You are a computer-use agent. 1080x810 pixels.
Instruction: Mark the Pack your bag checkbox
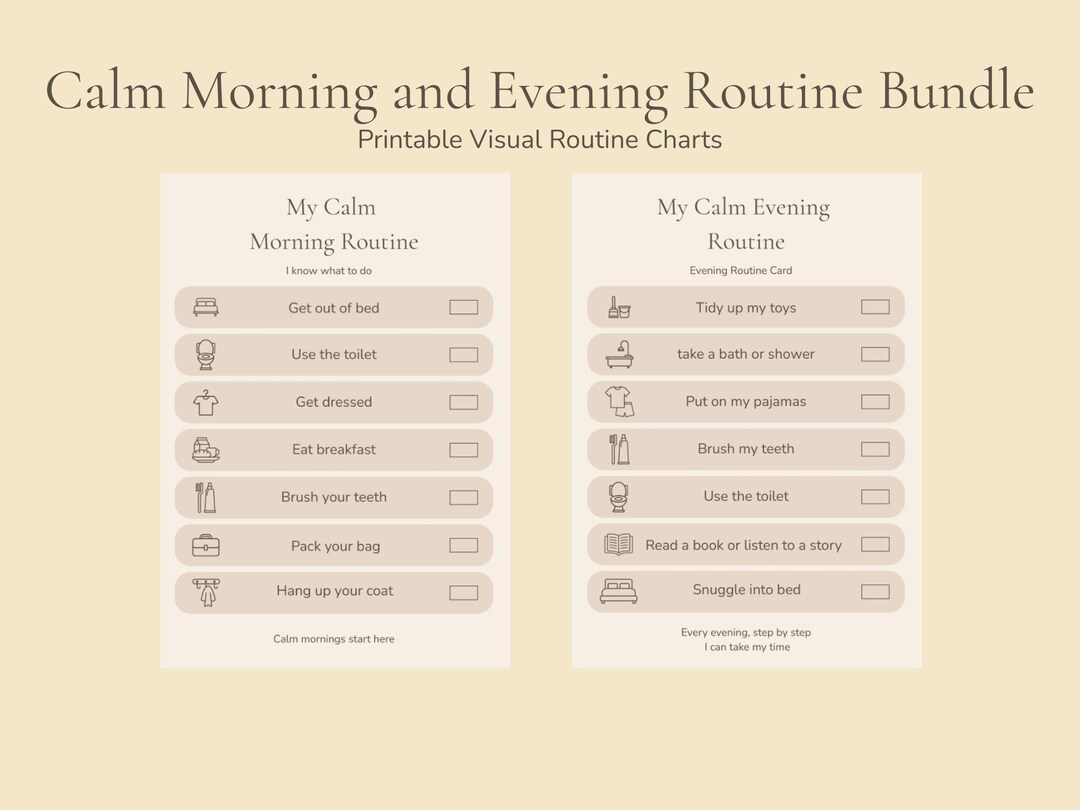point(464,546)
